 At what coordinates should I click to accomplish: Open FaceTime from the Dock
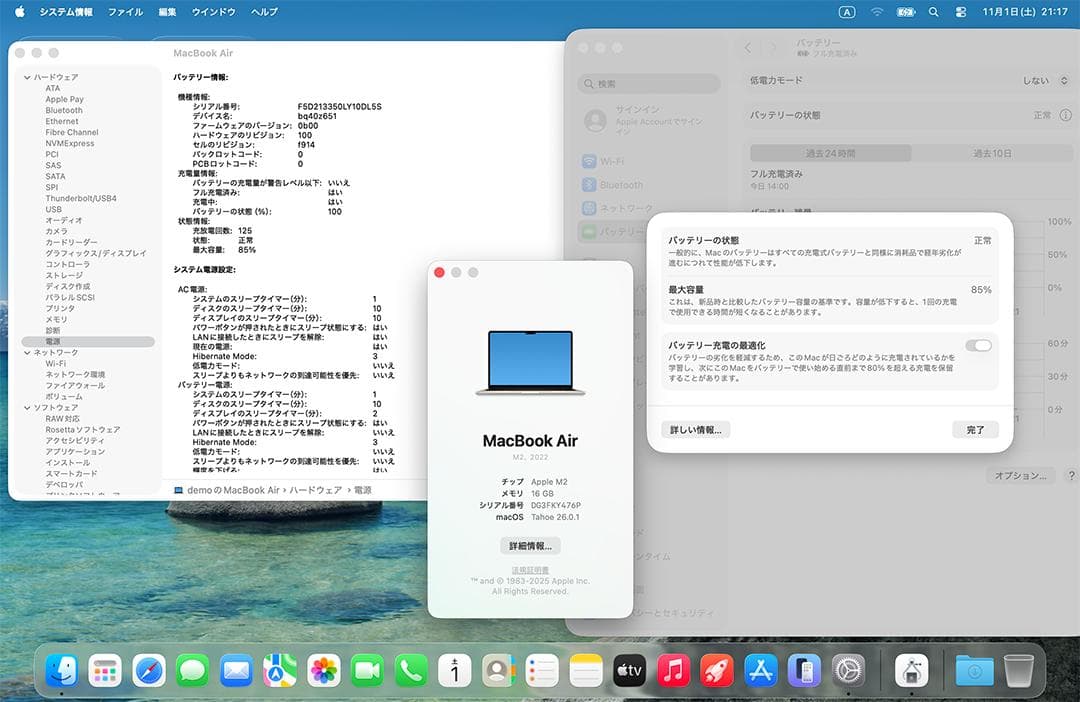pos(367,670)
